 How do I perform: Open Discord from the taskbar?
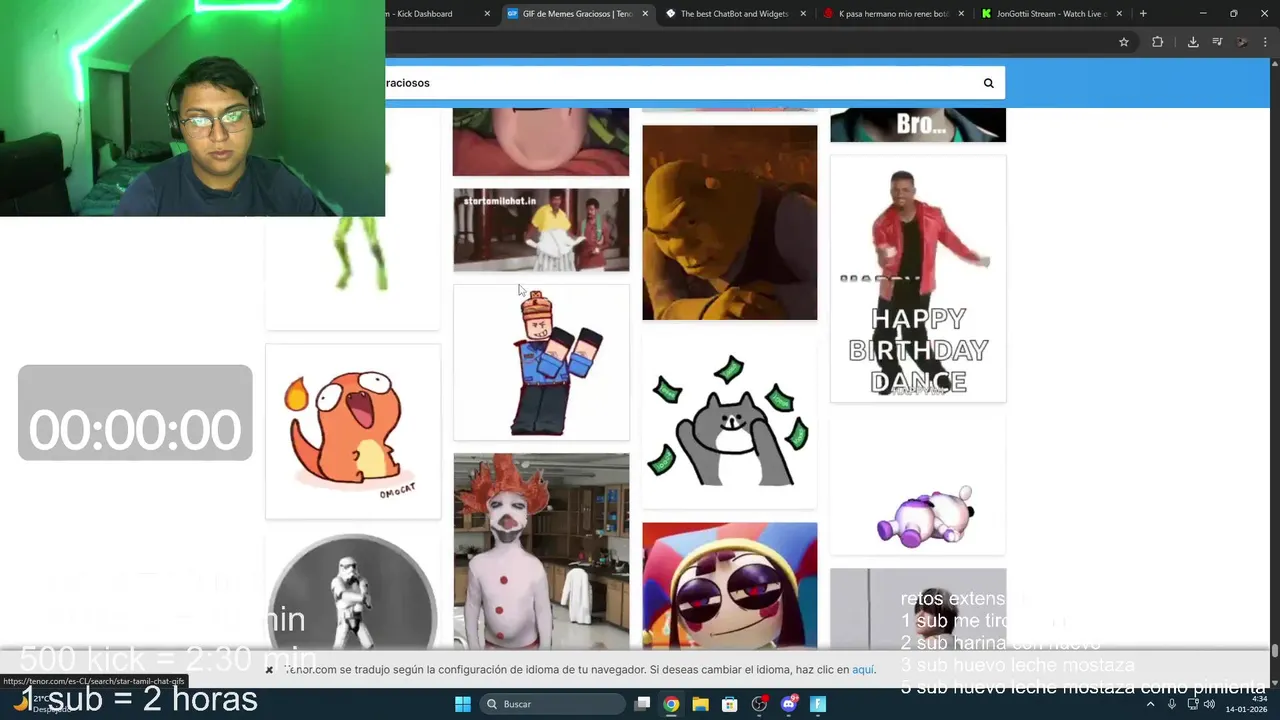point(789,704)
